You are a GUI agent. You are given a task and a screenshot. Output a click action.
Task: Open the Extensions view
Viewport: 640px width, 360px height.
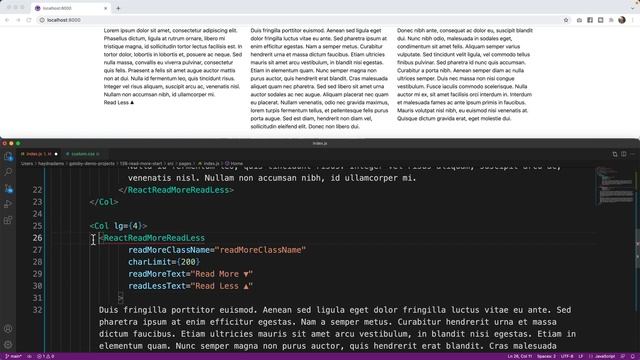click(8, 220)
